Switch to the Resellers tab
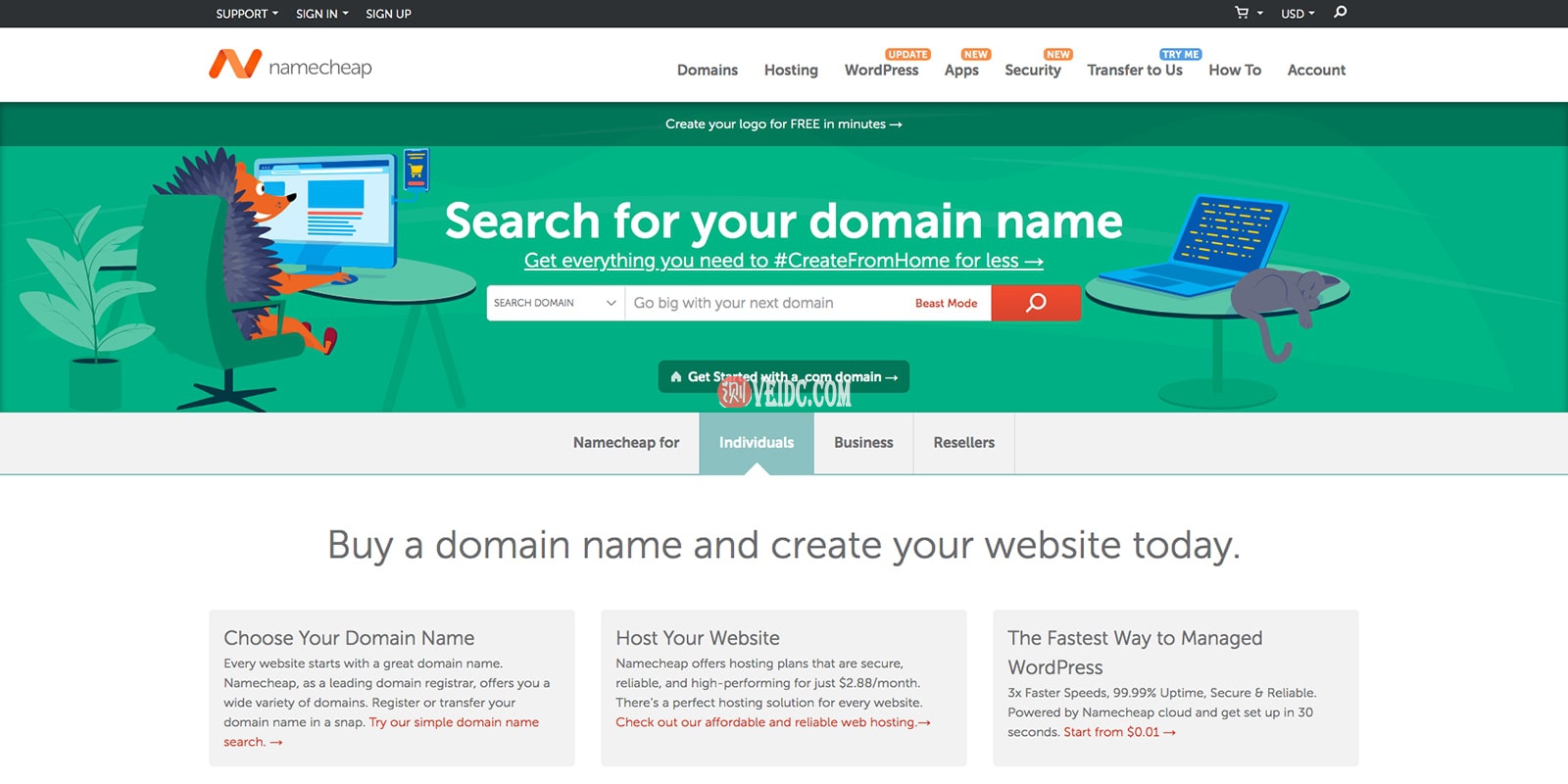1568x784 pixels. pyautogui.click(x=964, y=443)
